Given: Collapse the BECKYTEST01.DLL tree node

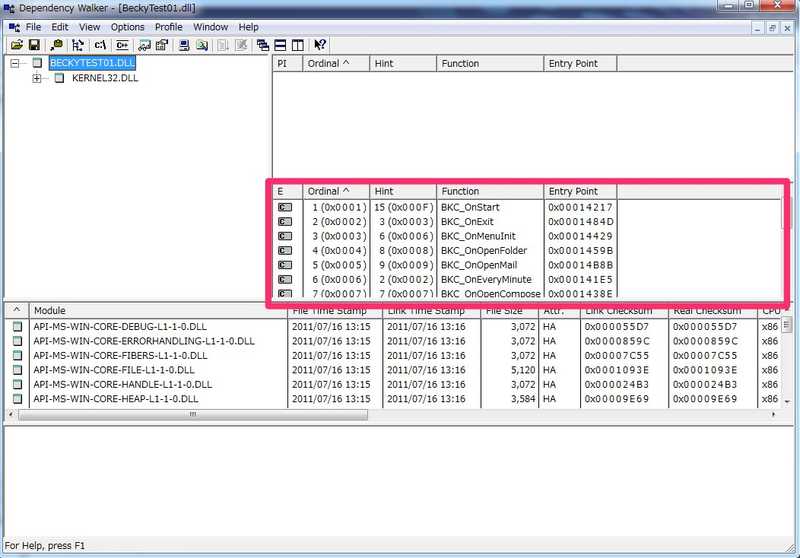Looking at the screenshot, I should (15, 63).
